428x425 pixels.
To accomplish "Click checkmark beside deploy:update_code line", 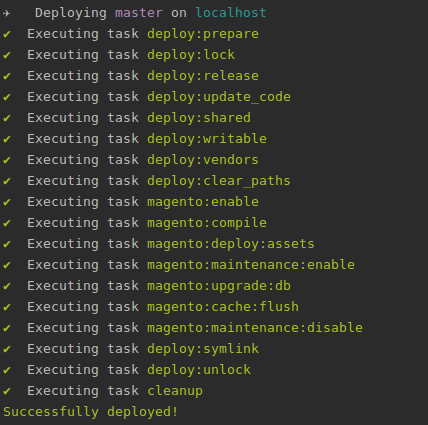I will 7,97.
